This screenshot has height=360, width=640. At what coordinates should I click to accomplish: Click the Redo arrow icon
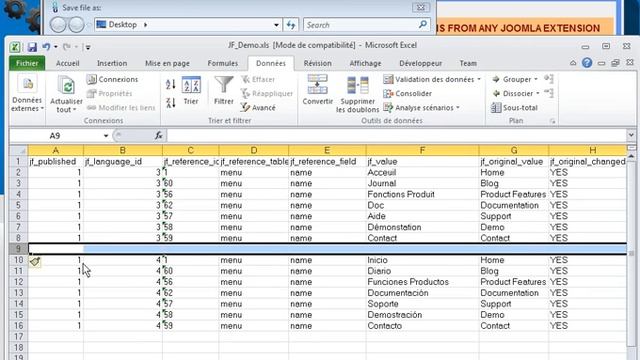67,47
